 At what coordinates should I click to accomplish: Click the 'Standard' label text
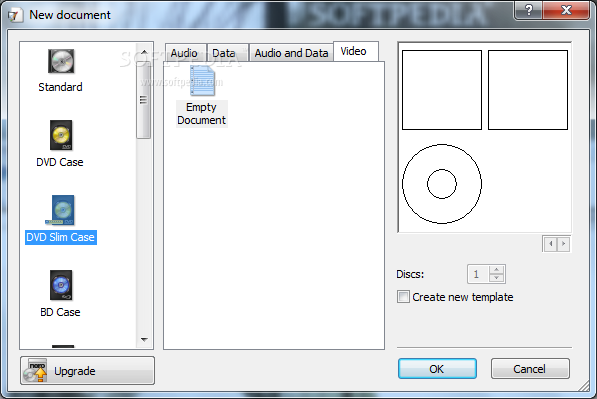(60, 87)
